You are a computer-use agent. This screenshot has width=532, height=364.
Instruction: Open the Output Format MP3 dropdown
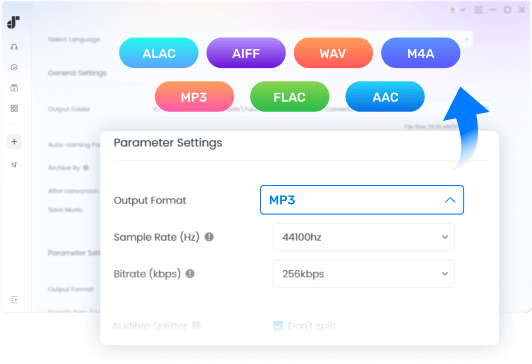362,200
